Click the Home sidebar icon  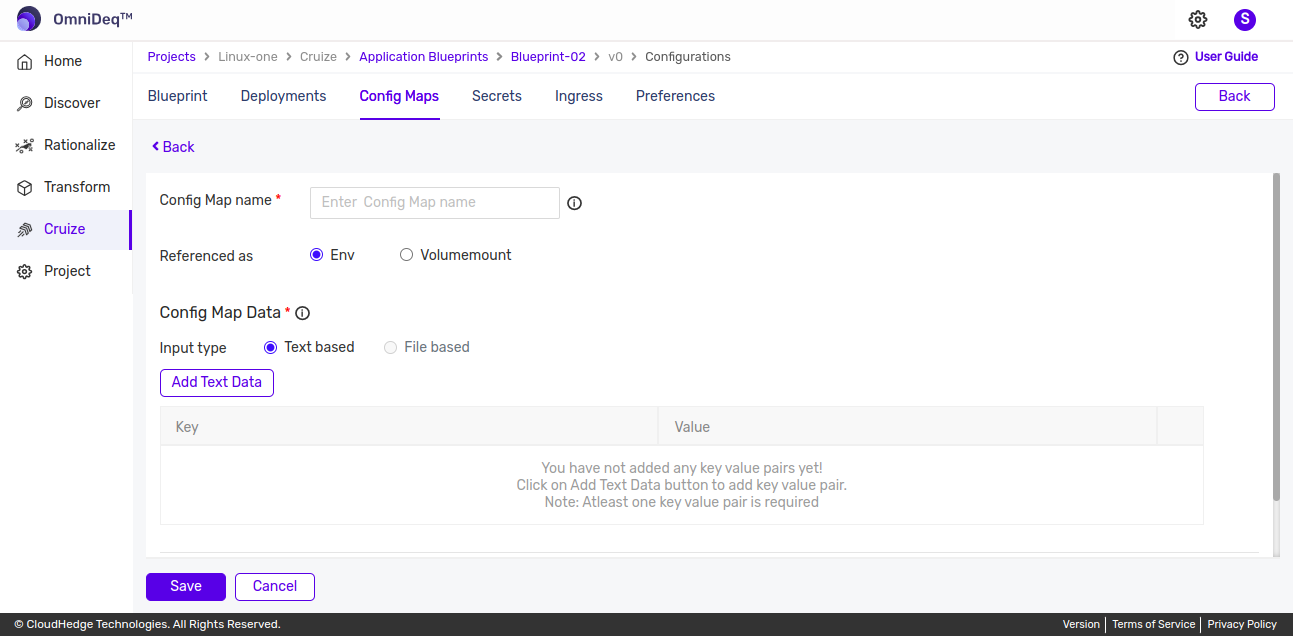point(25,61)
